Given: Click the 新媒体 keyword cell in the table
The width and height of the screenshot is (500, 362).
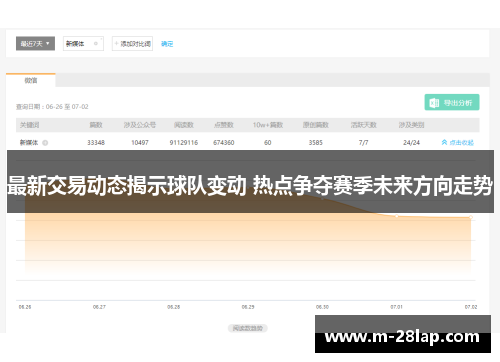Looking at the screenshot, I should [29, 143].
